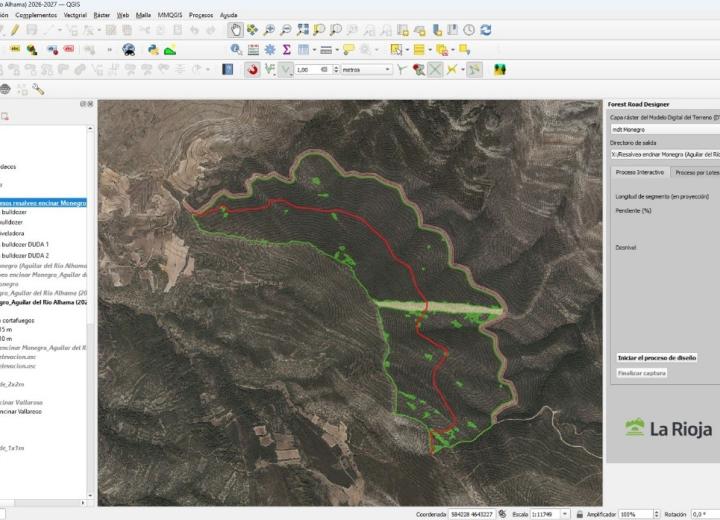Toggle extents display next to coordinates
The height and width of the screenshot is (520, 720).
[502, 513]
